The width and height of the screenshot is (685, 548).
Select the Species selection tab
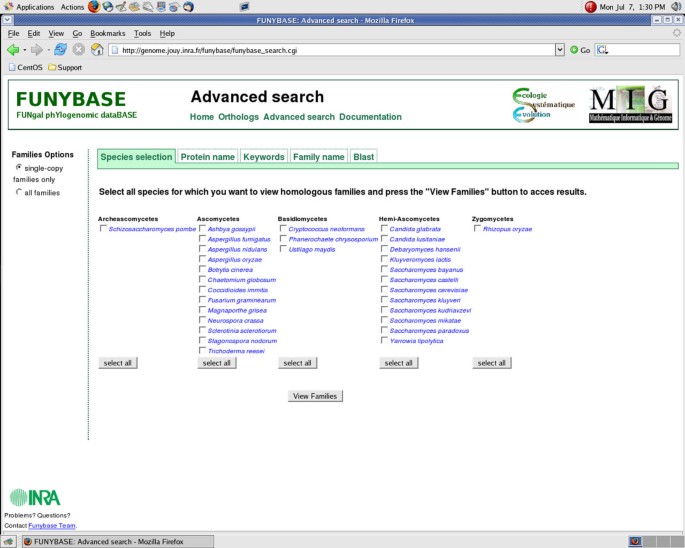(136, 156)
